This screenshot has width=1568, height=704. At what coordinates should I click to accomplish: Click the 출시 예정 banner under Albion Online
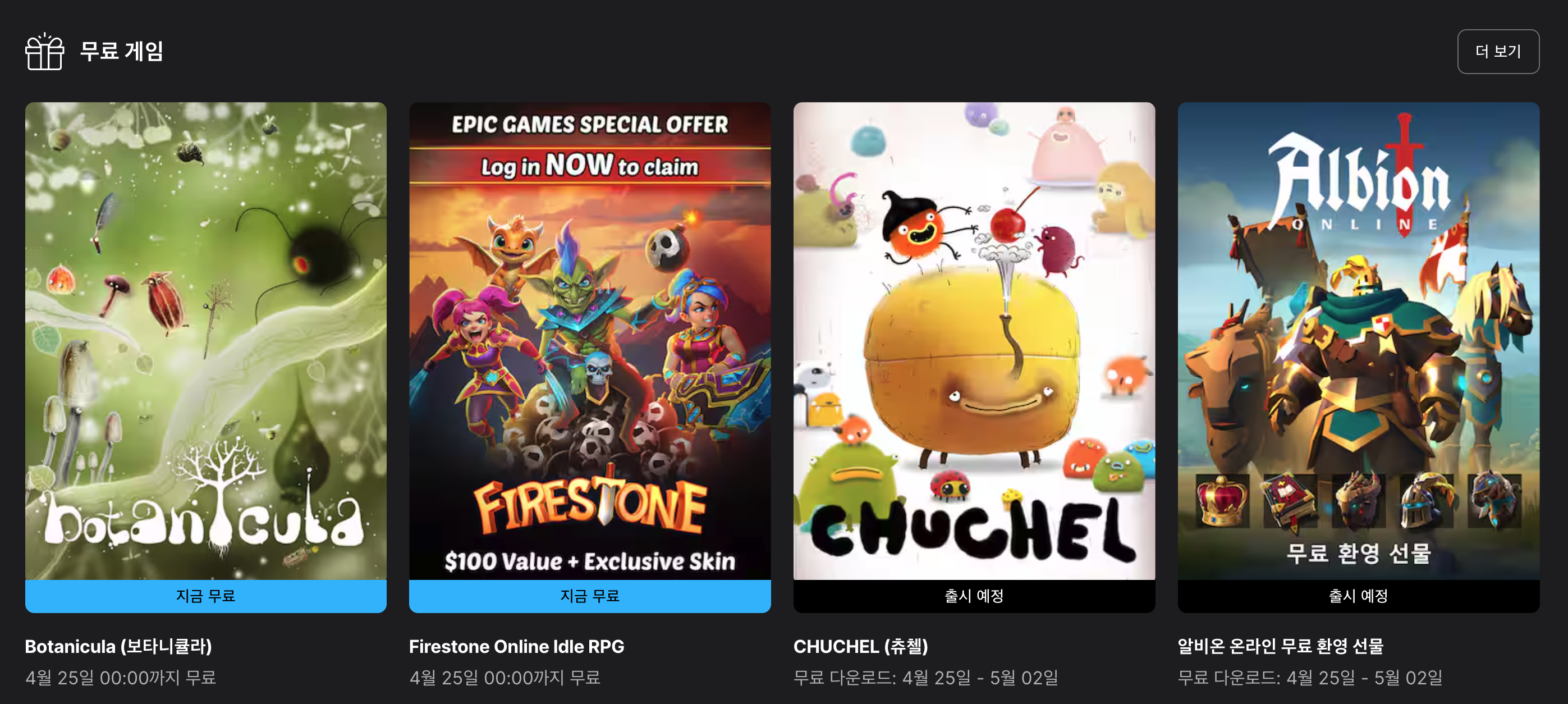click(x=1359, y=596)
